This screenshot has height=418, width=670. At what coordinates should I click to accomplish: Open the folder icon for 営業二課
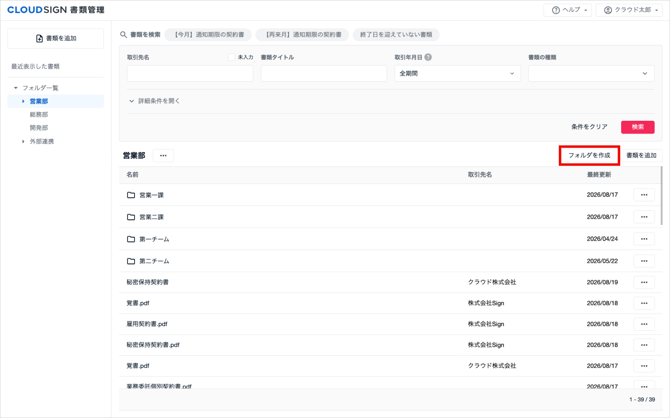131,217
